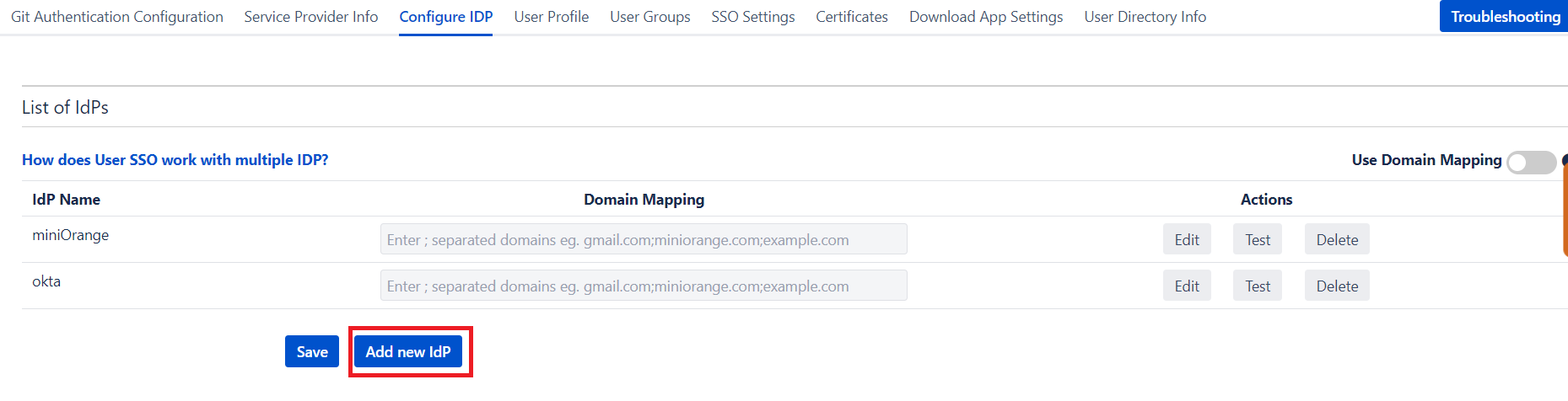Open the multiple IDP SSO help link
1568x401 pixels.
tap(175, 160)
